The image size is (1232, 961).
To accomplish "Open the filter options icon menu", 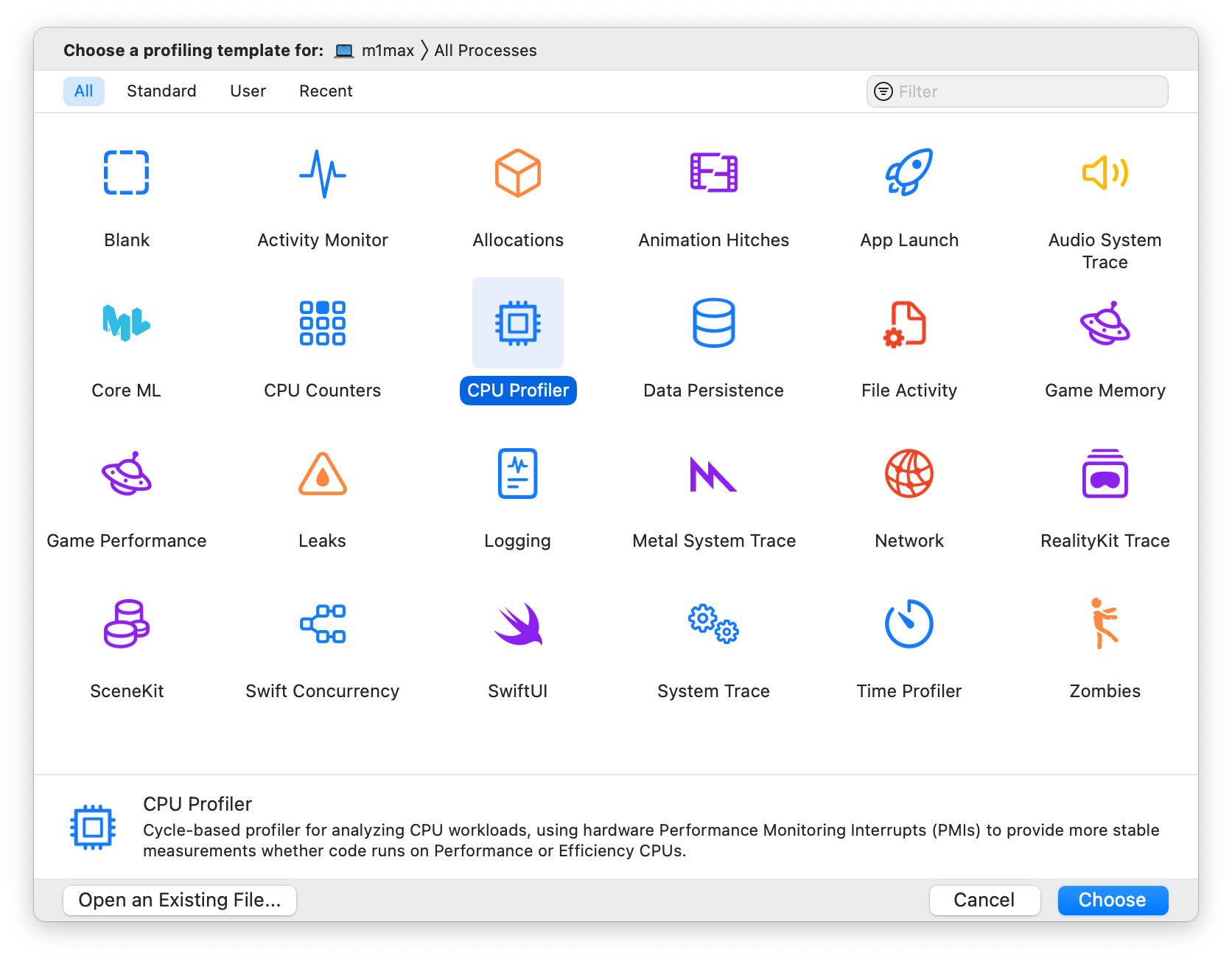I will point(883,91).
